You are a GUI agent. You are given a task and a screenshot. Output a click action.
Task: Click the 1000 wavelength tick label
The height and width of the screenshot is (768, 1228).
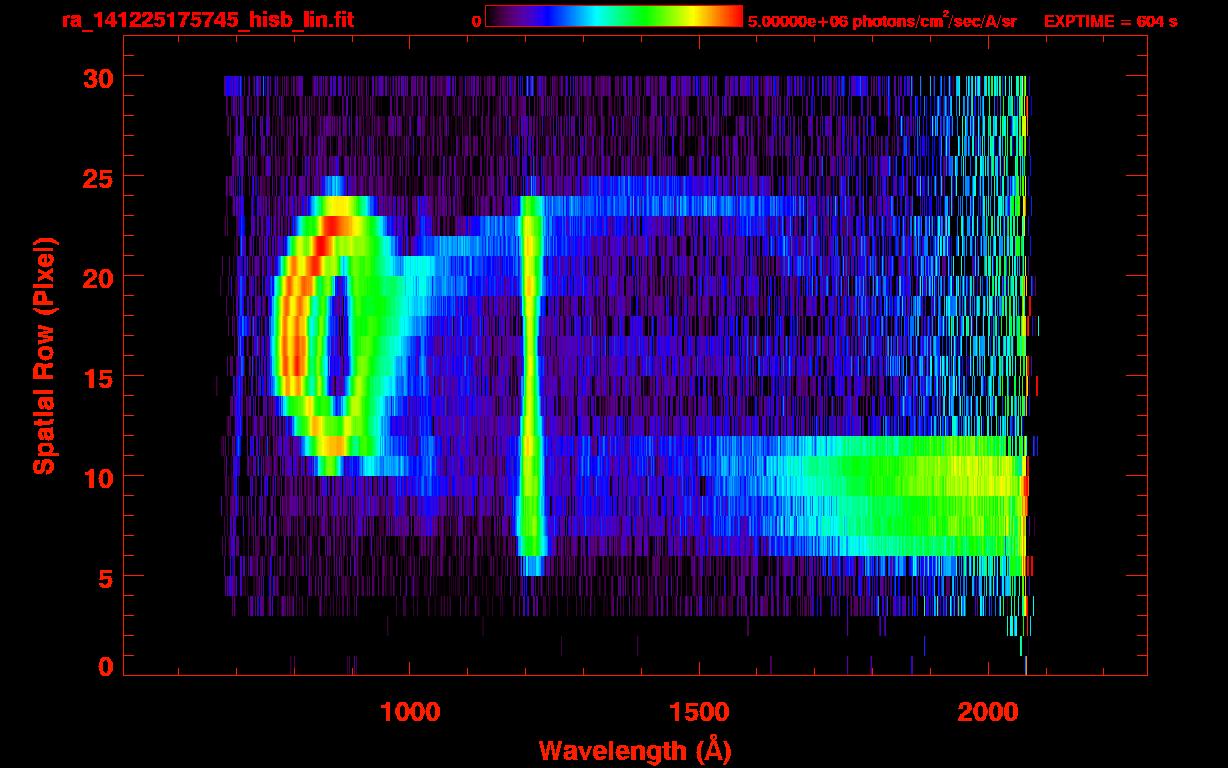[410, 711]
